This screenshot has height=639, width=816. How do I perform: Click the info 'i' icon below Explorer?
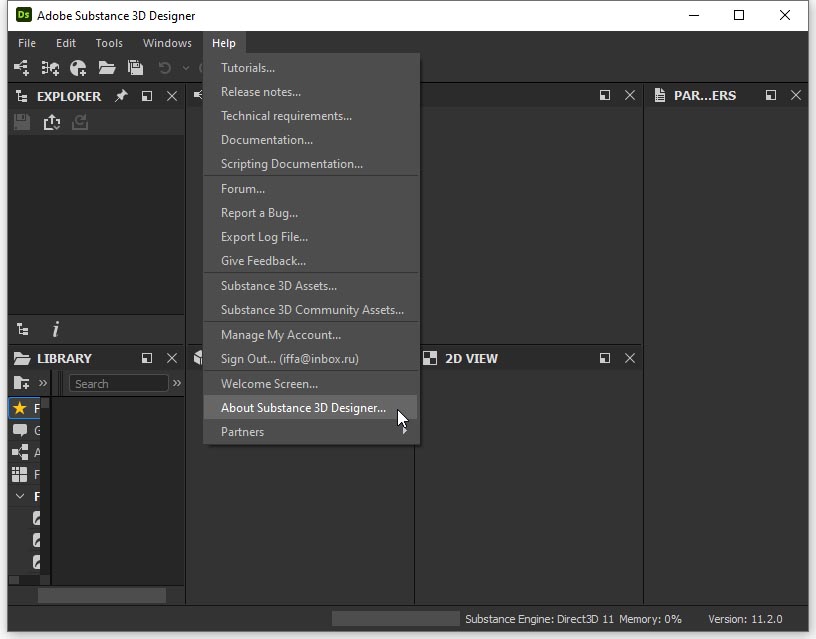(x=56, y=329)
